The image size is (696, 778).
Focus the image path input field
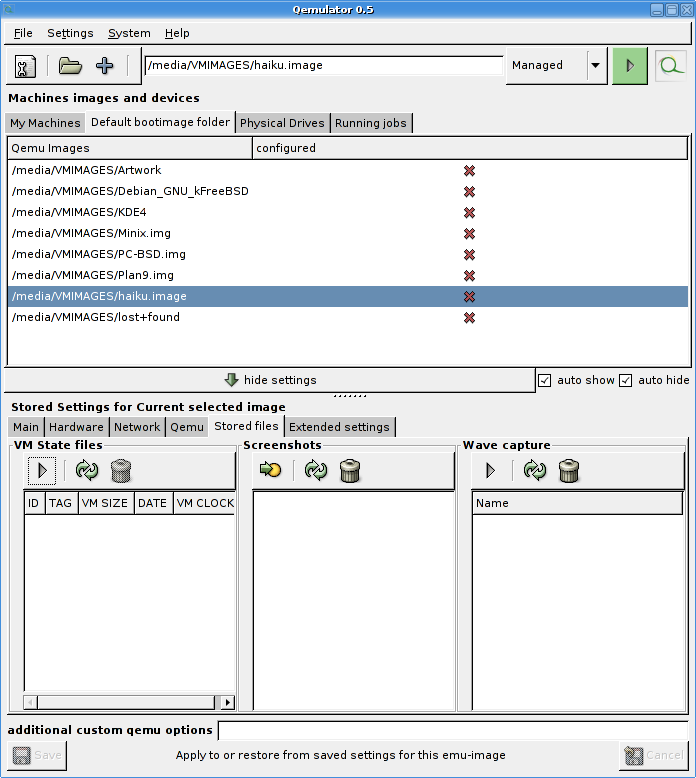click(x=324, y=65)
